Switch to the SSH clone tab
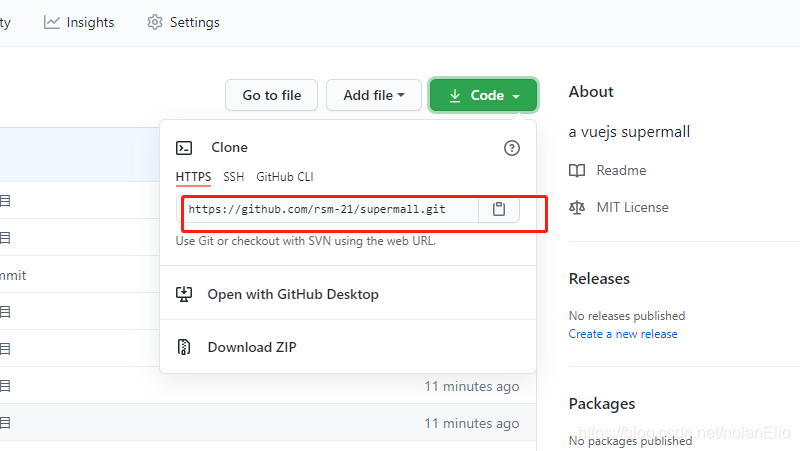The image size is (800, 451). point(234,177)
